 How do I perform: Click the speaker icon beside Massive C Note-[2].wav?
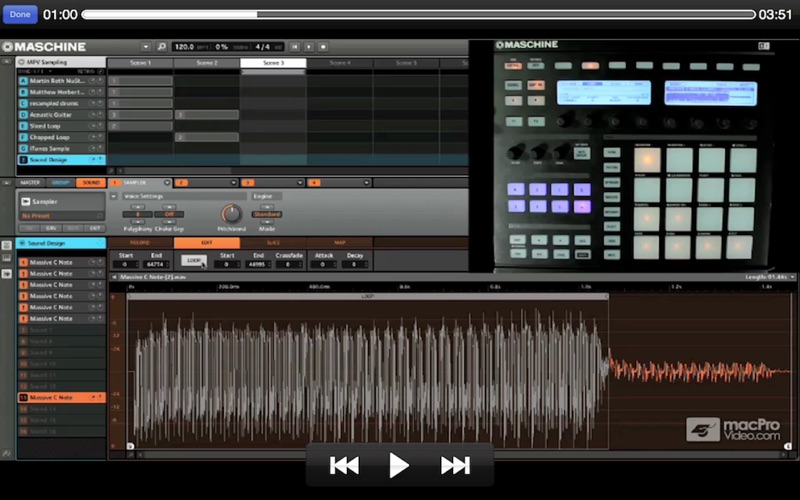coord(114,277)
